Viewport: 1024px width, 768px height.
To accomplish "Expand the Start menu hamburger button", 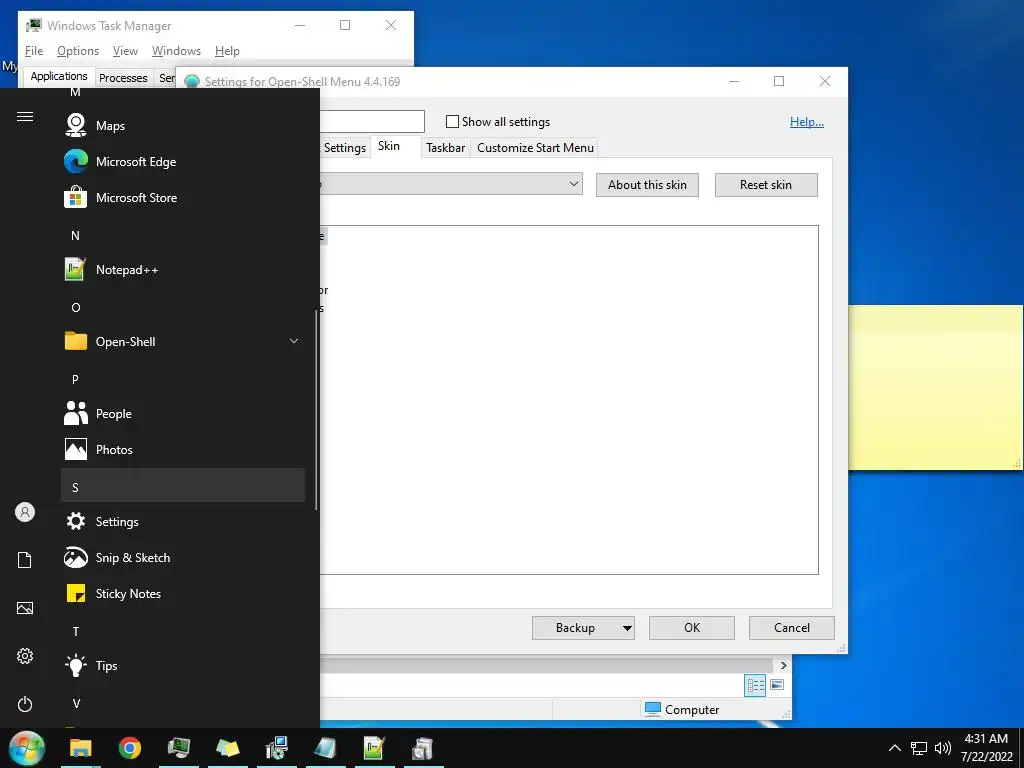I will click(25, 116).
